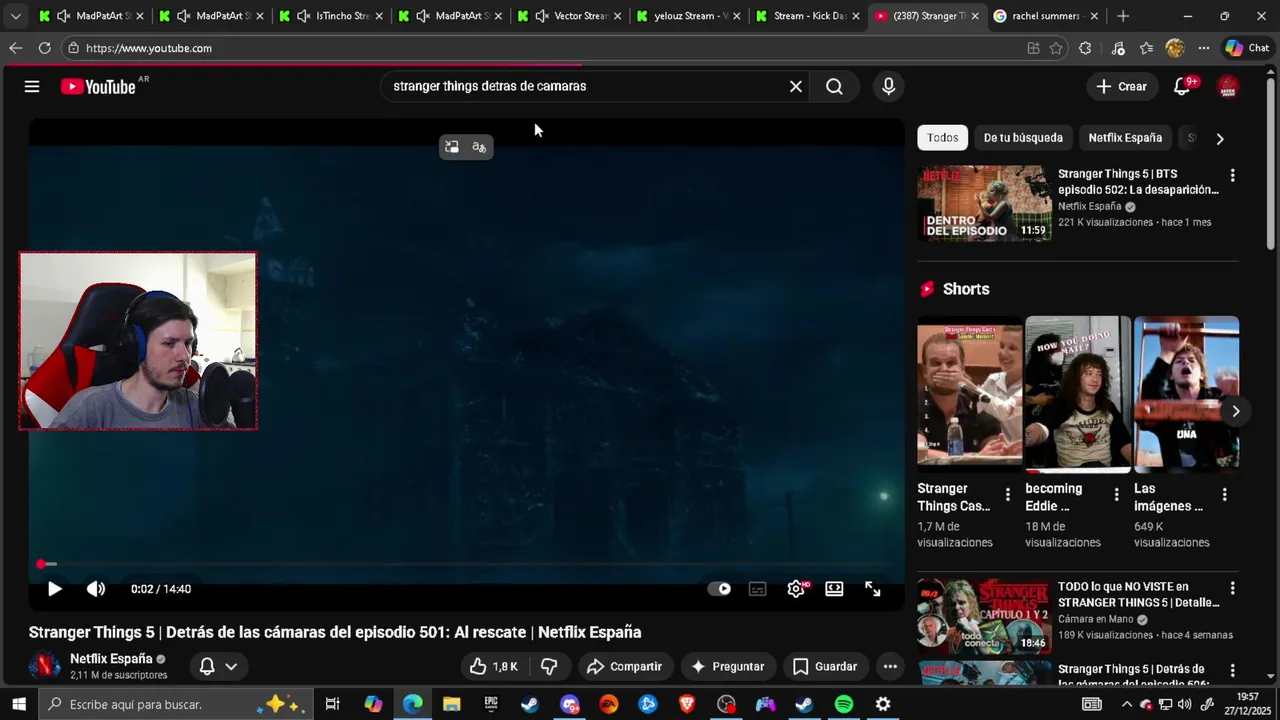Open the Windows Start menu
The width and height of the screenshot is (1280, 720).
coord(18,704)
